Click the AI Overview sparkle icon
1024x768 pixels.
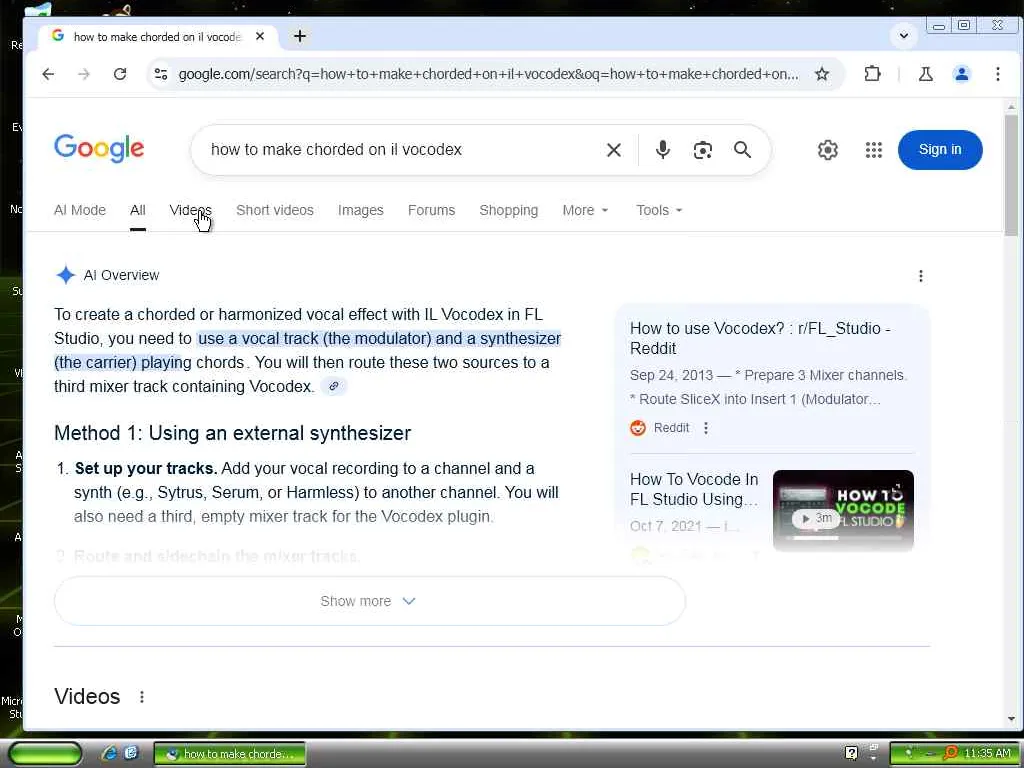click(65, 275)
